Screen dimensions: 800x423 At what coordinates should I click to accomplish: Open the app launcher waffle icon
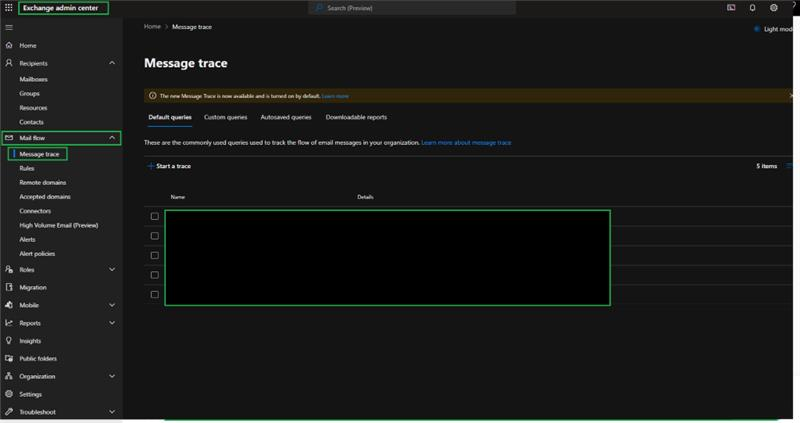coord(9,8)
